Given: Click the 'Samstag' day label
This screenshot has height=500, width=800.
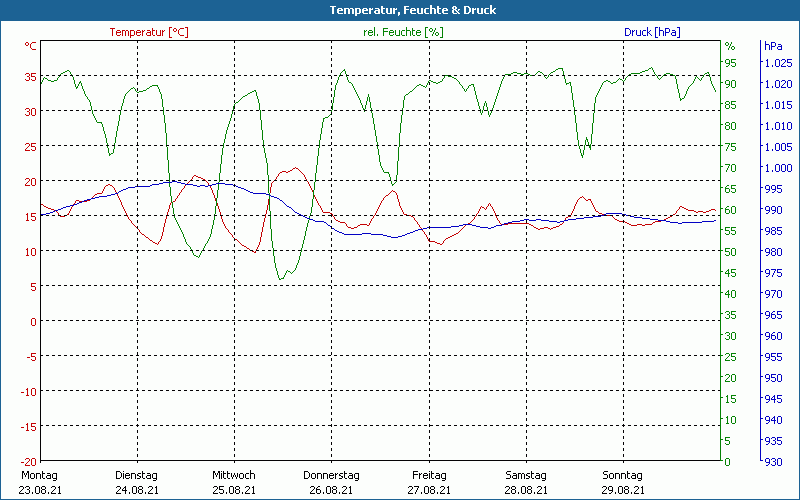Looking at the screenshot, I should 526,475.
